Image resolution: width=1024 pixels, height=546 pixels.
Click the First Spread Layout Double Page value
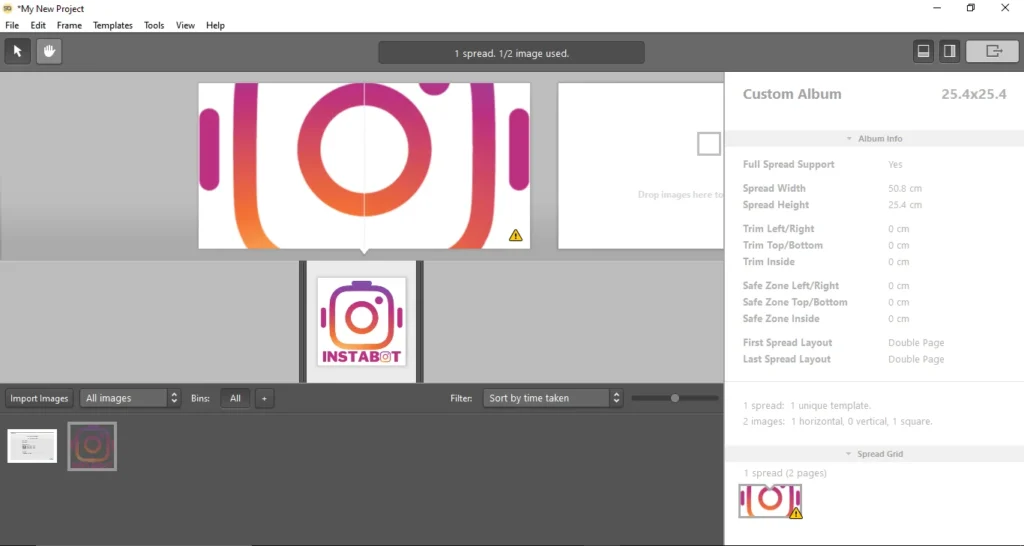pos(916,343)
